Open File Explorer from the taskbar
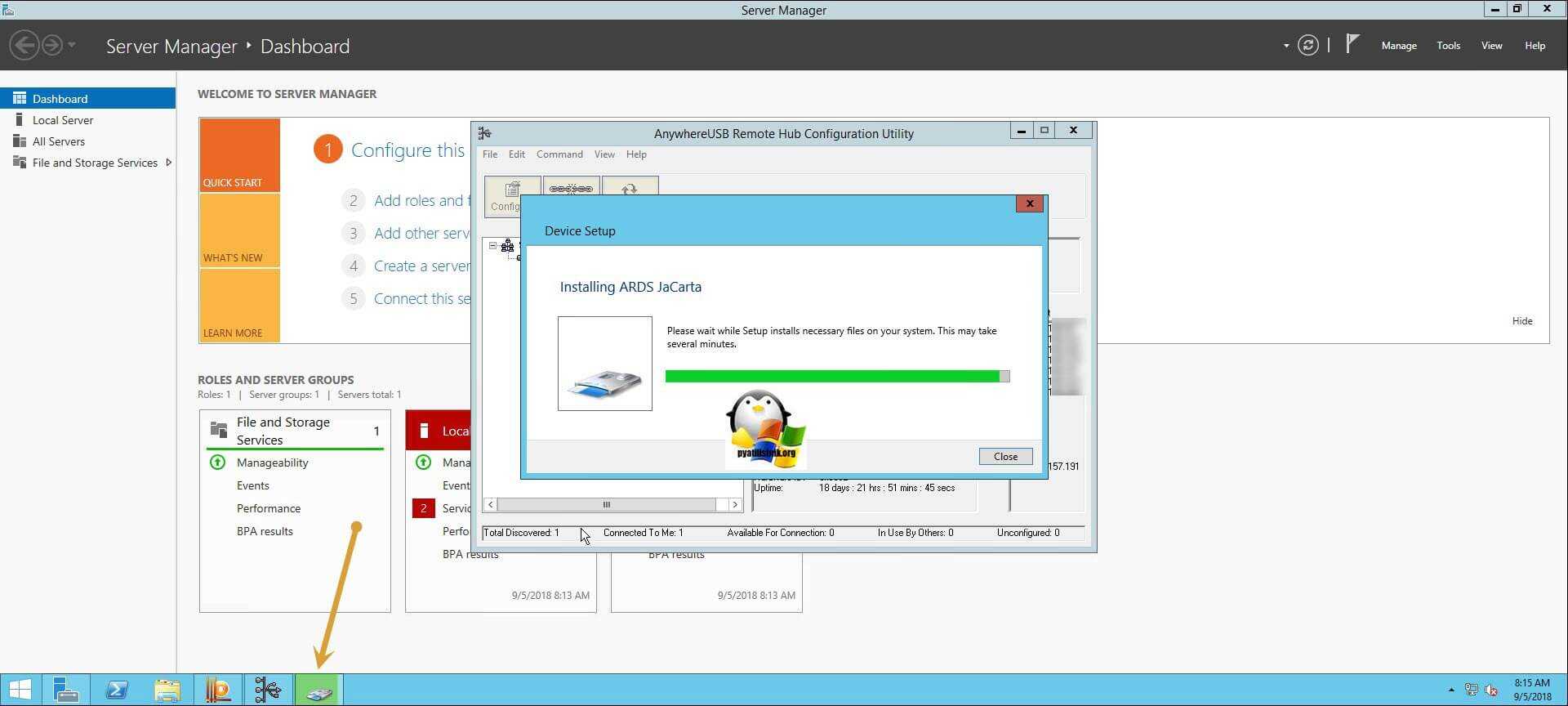Image resolution: width=1568 pixels, height=706 pixels. (x=167, y=690)
